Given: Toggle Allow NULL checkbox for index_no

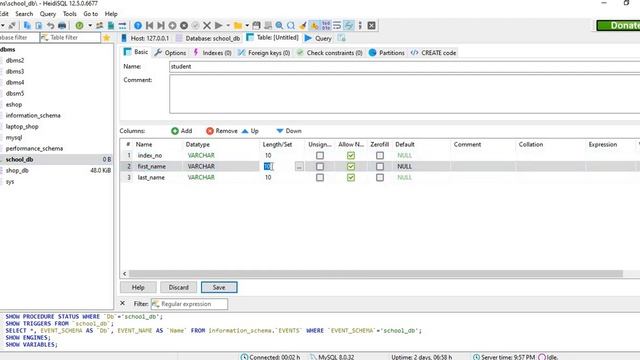Looking at the screenshot, I should tap(351, 156).
